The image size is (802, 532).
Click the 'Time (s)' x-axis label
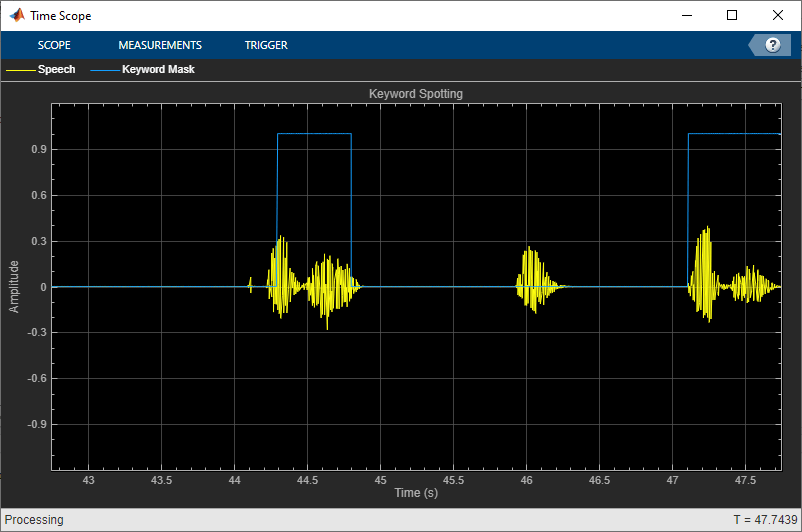[x=415, y=493]
